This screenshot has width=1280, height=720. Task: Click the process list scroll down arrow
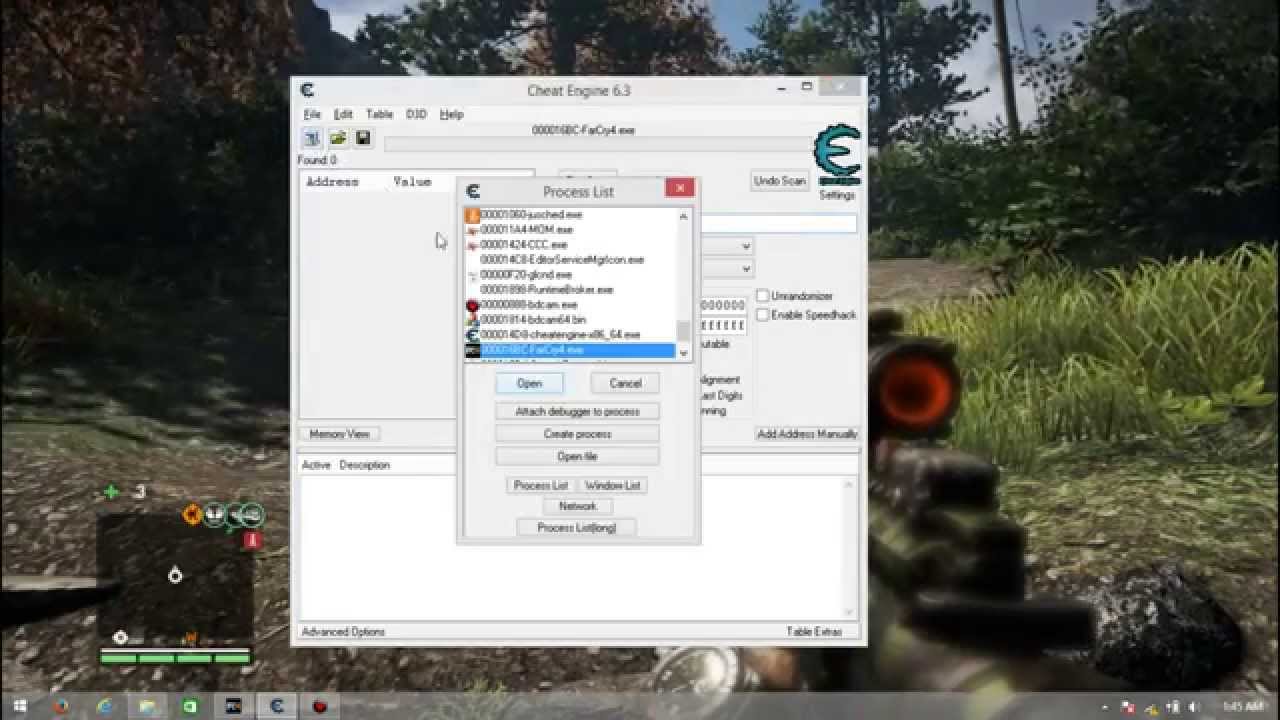[x=684, y=353]
